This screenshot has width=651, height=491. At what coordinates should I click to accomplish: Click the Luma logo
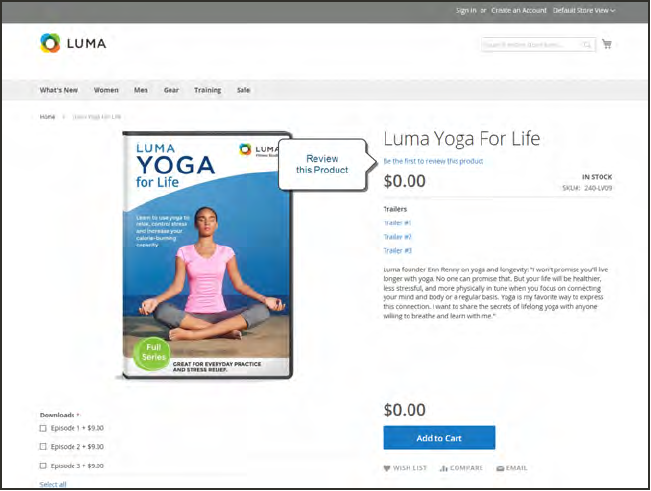73,43
